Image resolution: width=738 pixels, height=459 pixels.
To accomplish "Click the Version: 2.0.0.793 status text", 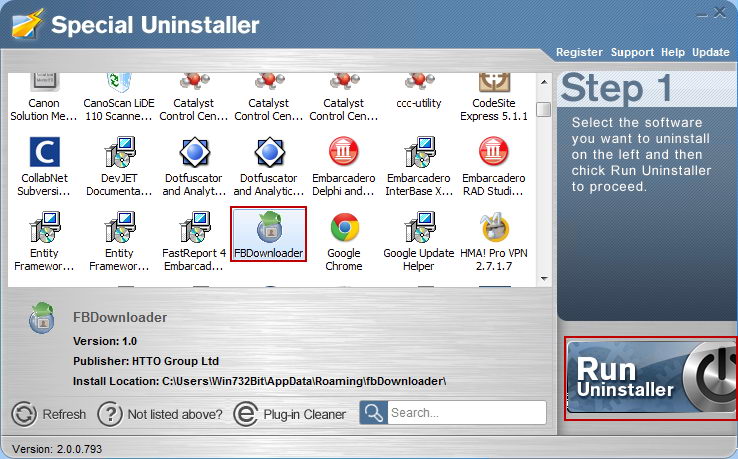I will (57, 449).
